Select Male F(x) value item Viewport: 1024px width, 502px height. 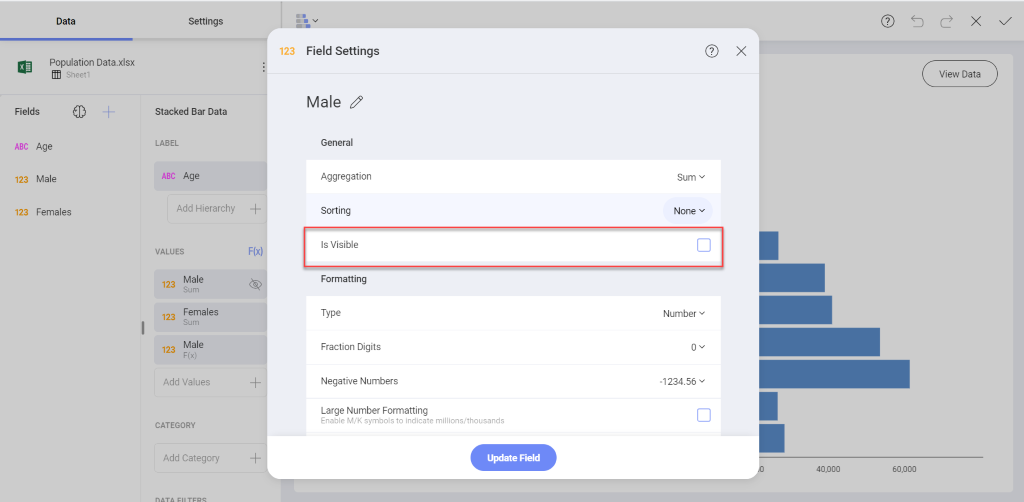pyautogui.click(x=210, y=349)
